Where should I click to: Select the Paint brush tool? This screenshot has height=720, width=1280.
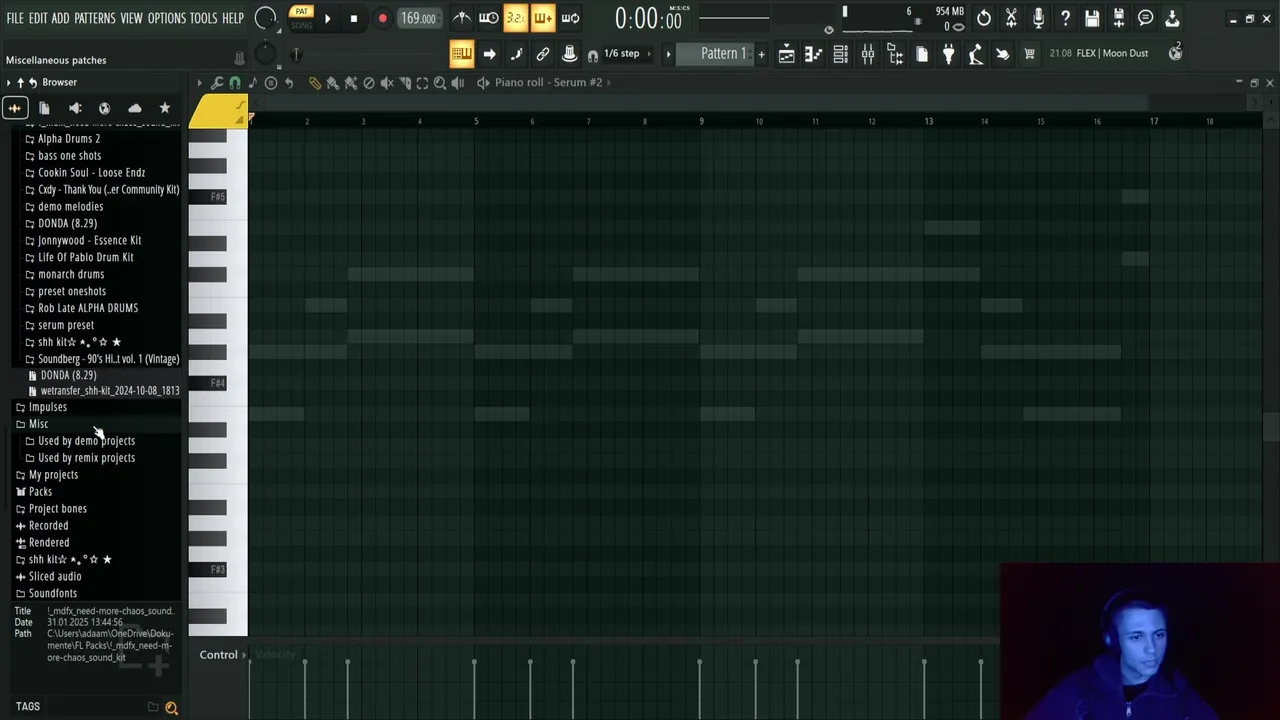[x=333, y=83]
